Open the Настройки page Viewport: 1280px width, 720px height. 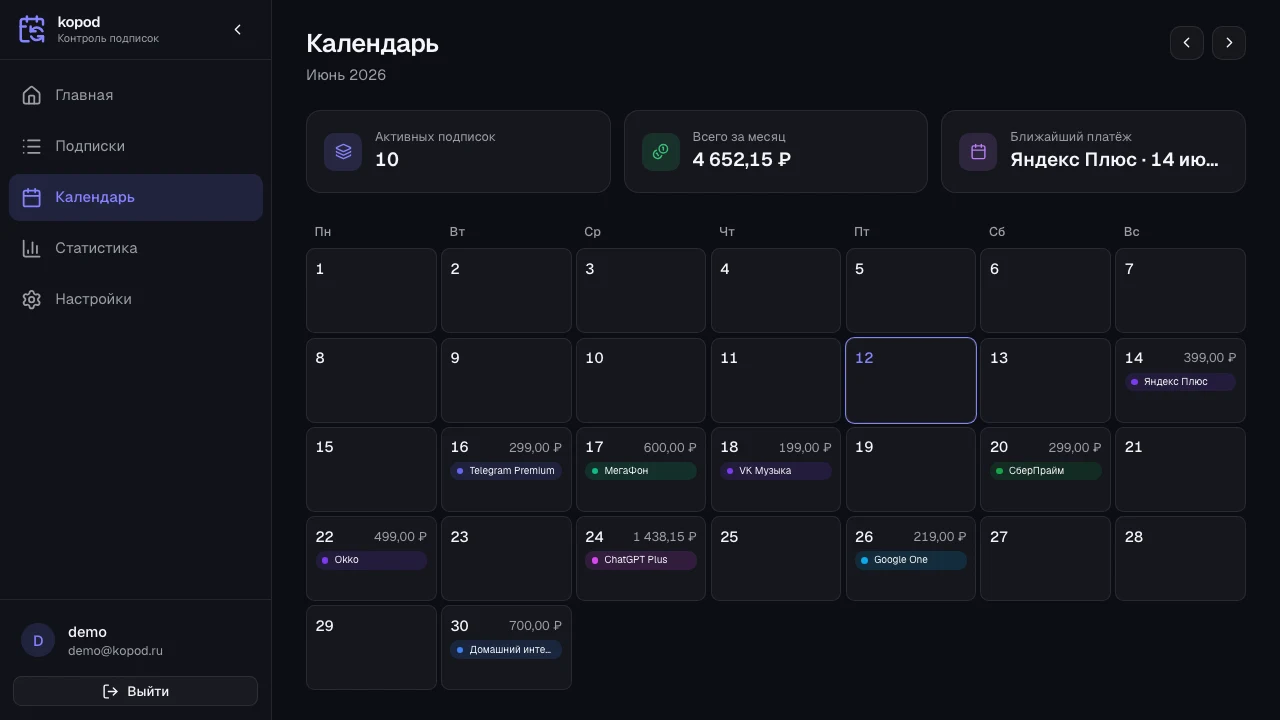click(136, 299)
